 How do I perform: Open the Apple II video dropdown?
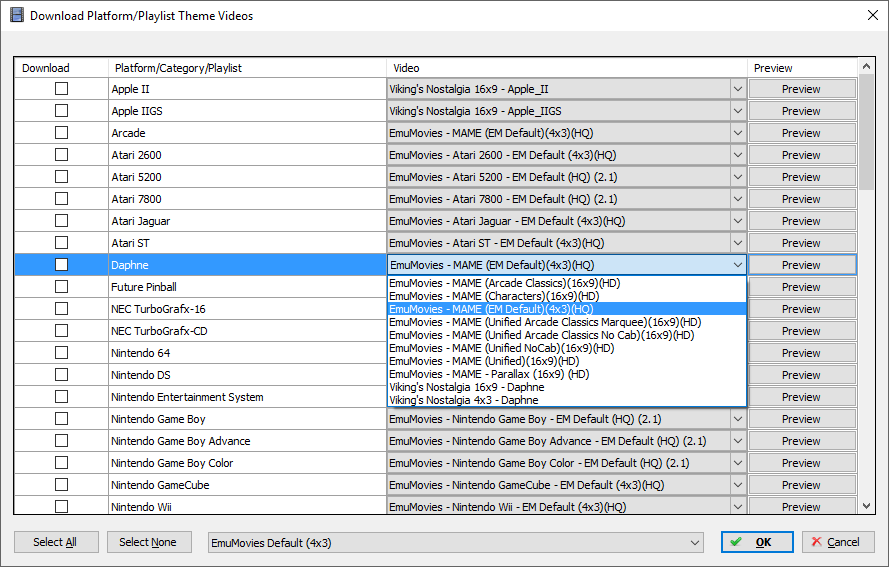tap(738, 89)
